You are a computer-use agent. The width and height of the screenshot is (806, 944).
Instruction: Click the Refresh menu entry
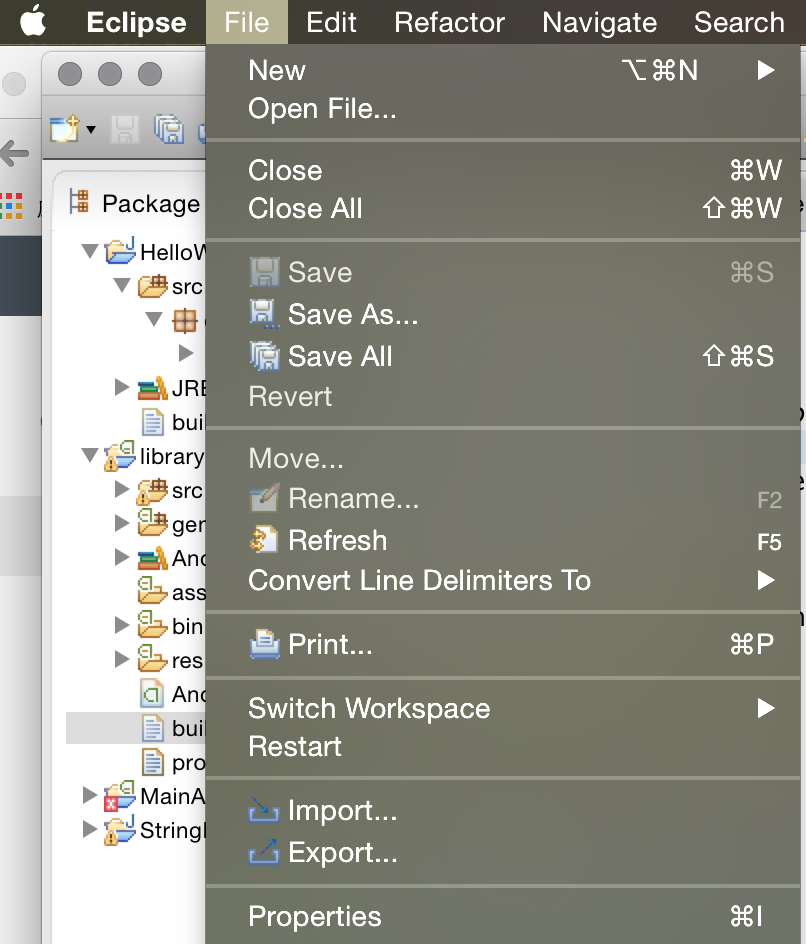503,540
